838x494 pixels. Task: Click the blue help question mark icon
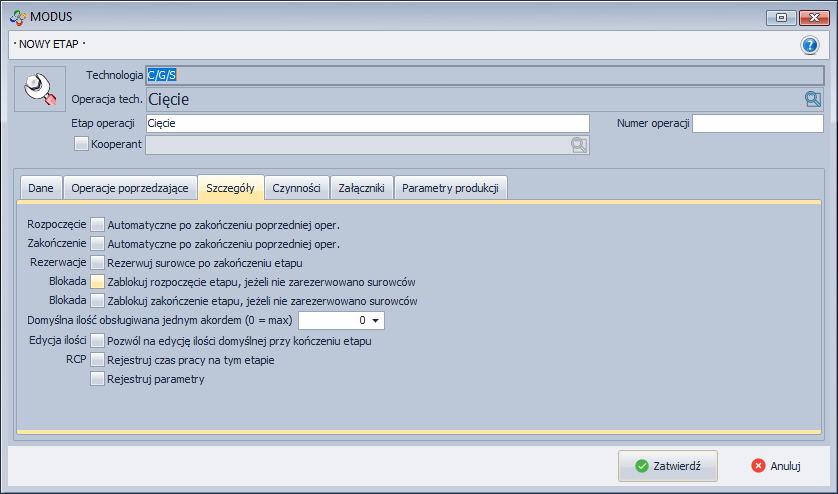pos(810,45)
